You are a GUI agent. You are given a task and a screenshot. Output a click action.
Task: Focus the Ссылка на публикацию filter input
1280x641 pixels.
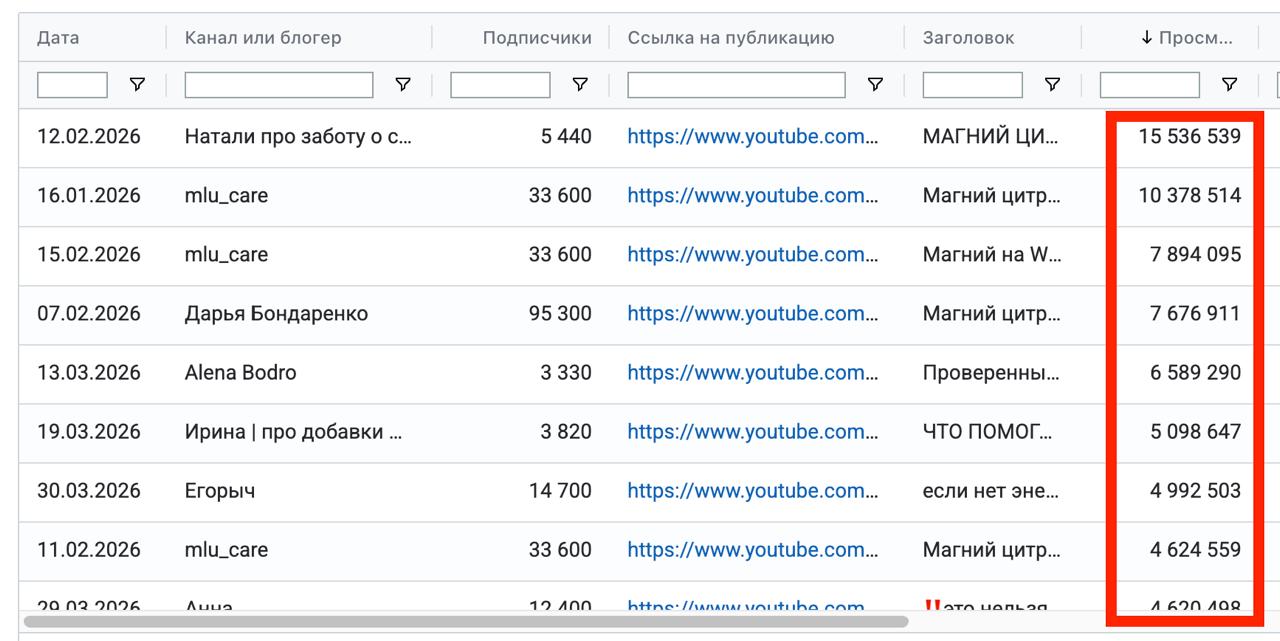(736, 85)
